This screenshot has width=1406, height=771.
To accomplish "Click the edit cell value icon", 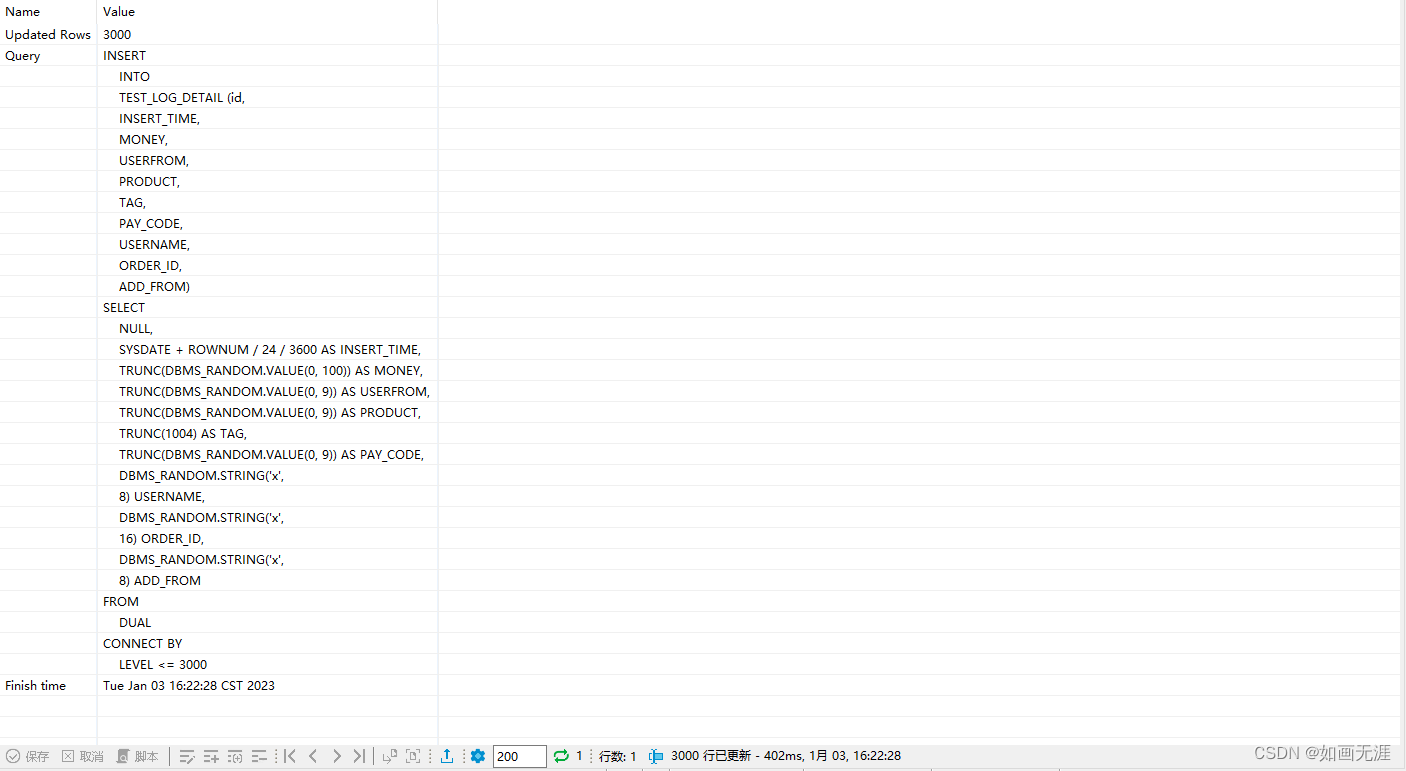I will [x=187, y=756].
